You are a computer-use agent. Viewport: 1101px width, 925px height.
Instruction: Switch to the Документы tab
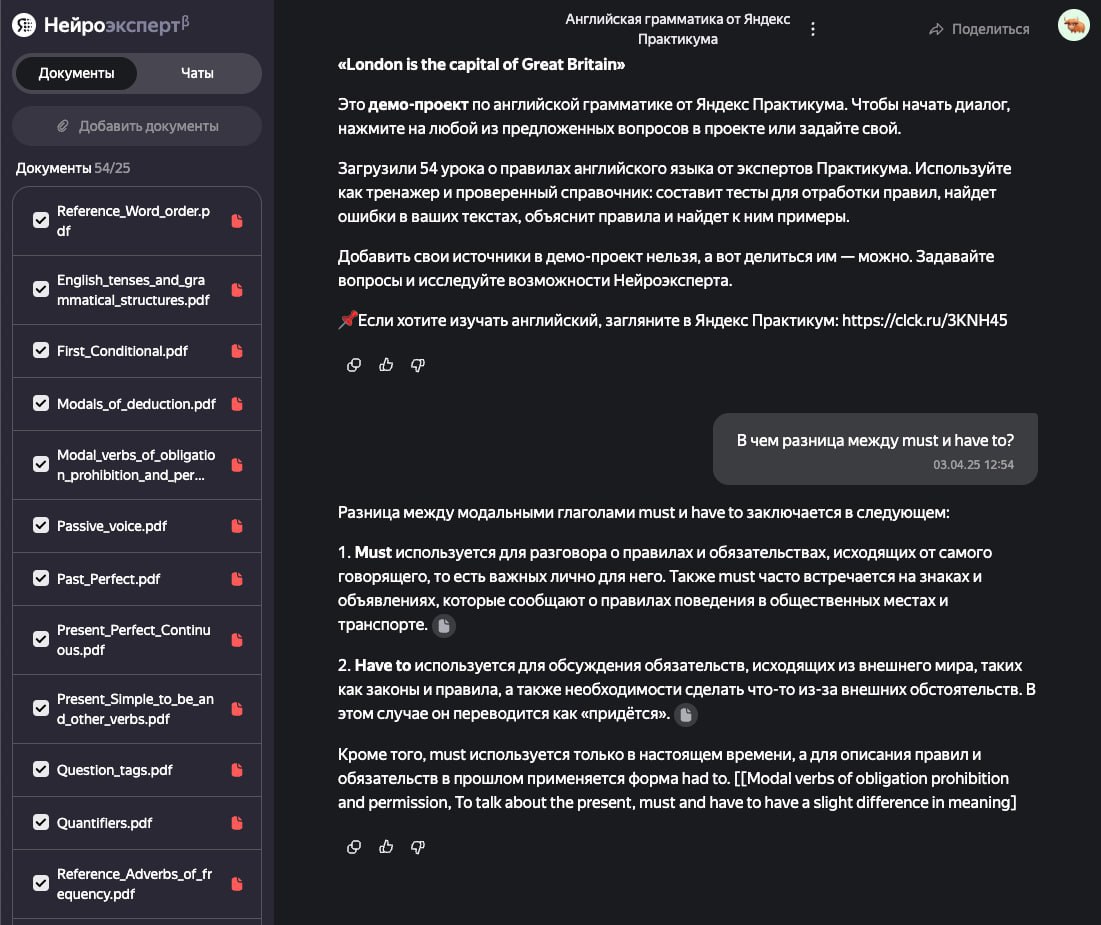click(x=76, y=73)
